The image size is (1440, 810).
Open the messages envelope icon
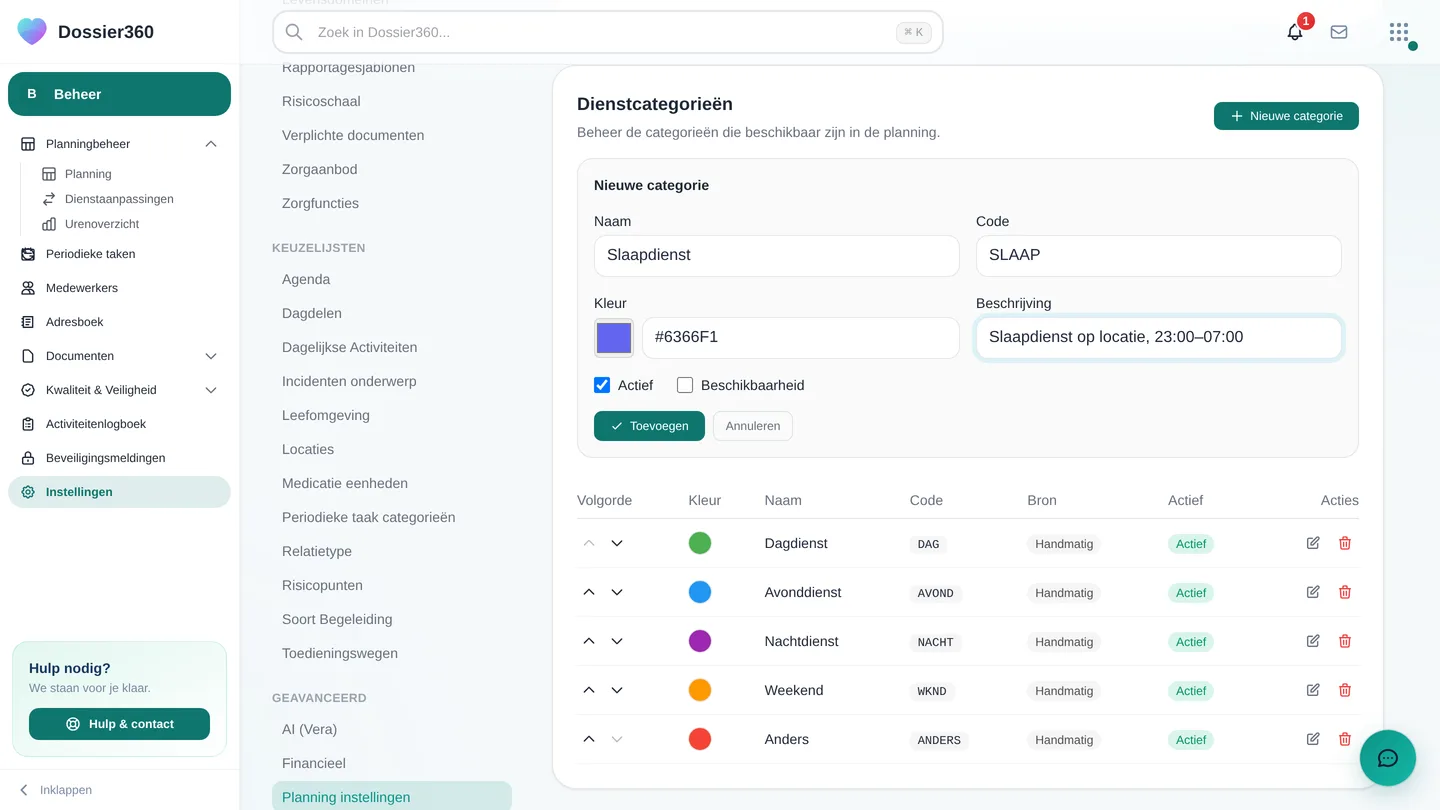1339,32
